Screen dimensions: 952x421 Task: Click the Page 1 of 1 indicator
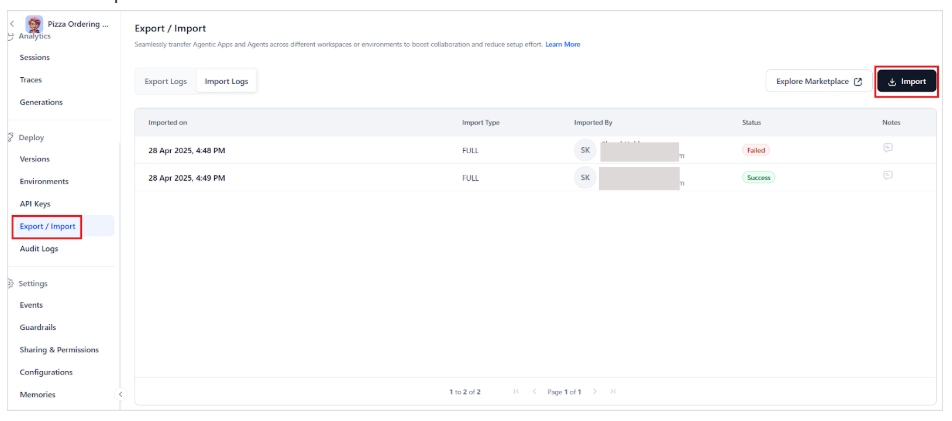[564, 392]
